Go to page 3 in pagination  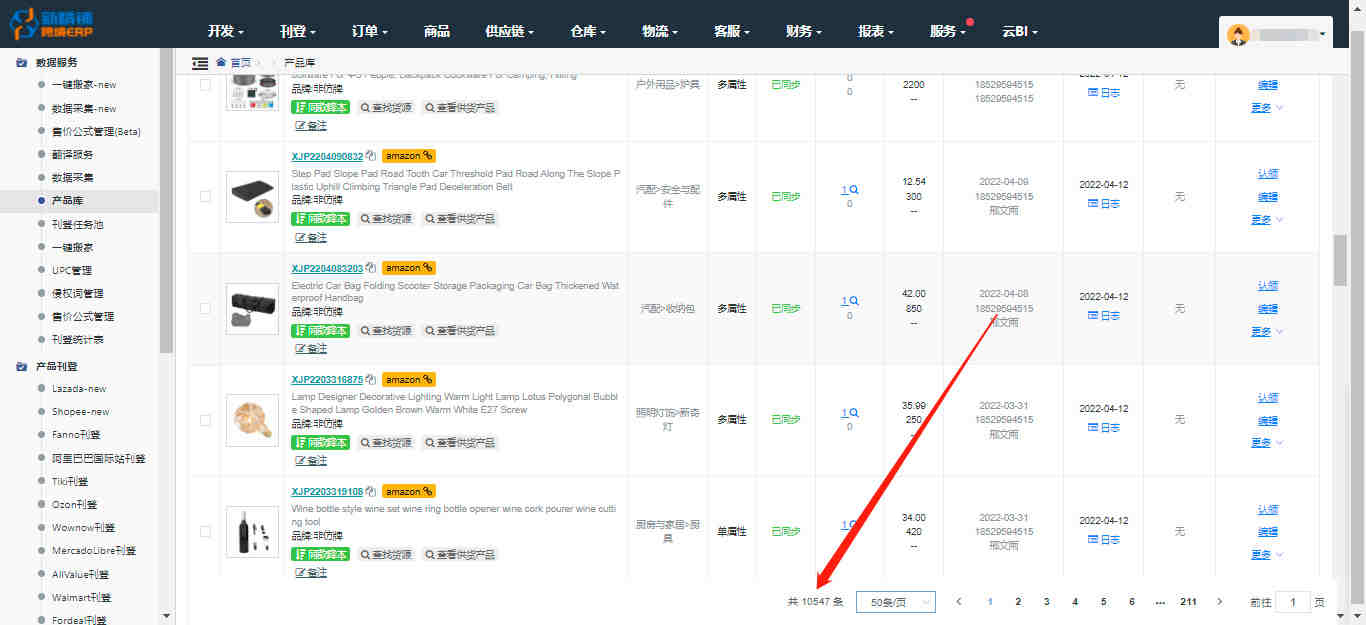(1046, 602)
